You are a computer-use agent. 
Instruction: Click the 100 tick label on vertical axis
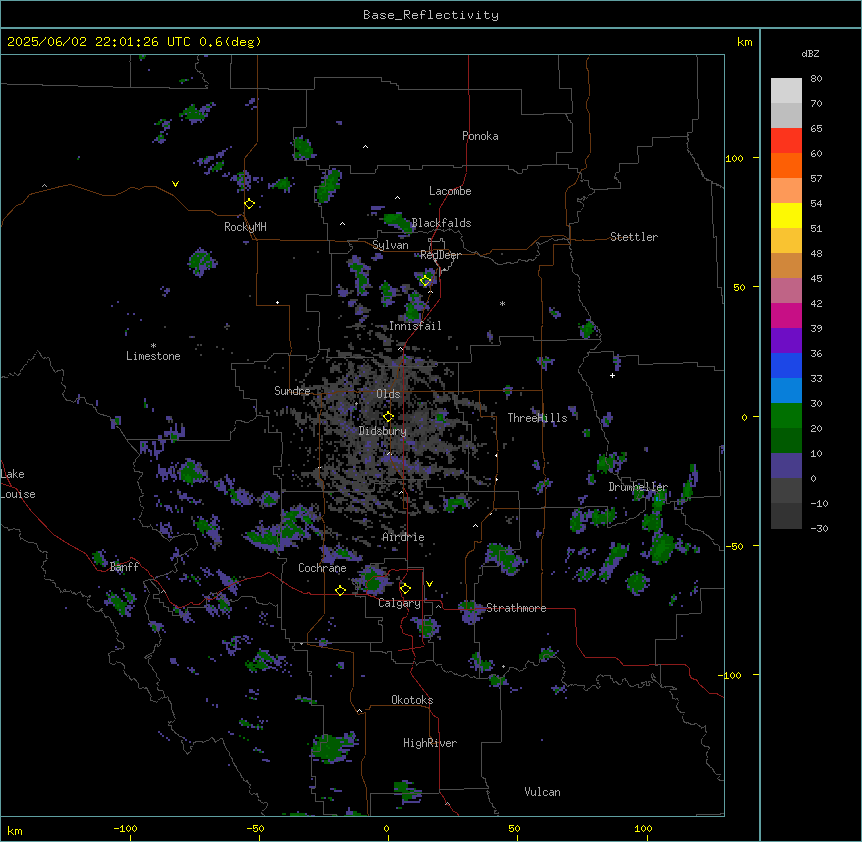[x=734, y=158]
